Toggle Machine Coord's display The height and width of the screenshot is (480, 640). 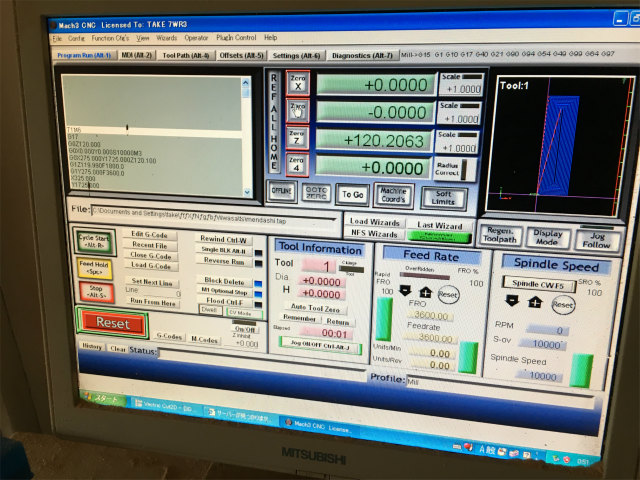click(393, 196)
